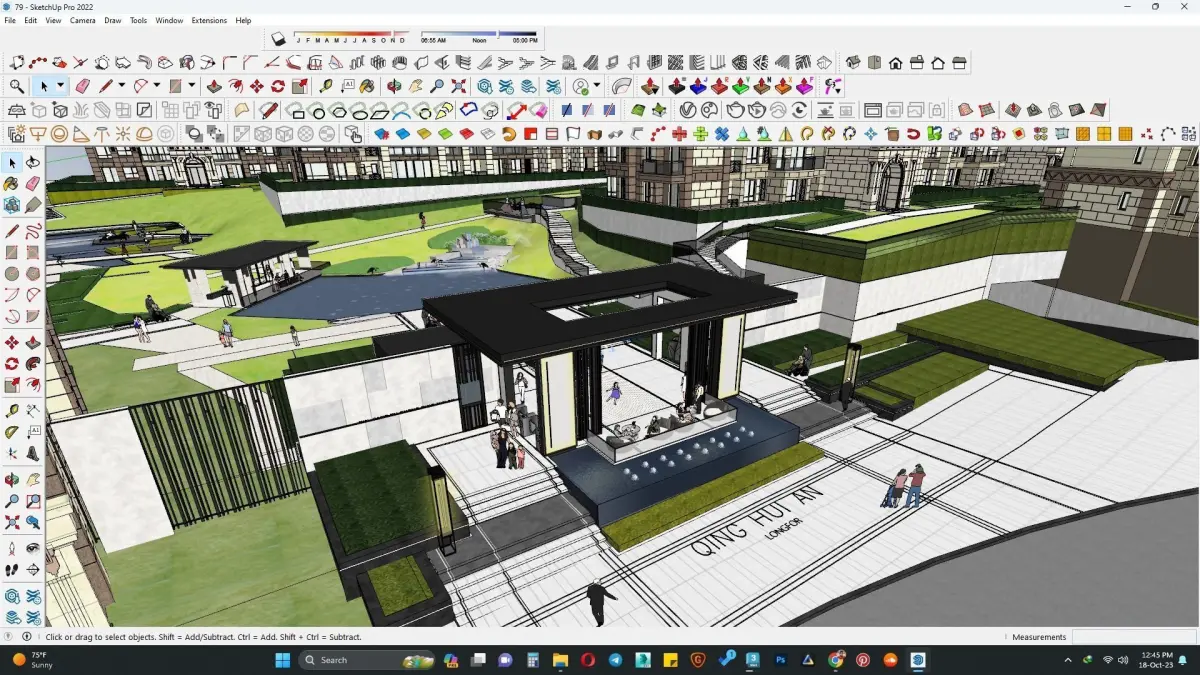This screenshot has height=675, width=1200.
Task: Select the Move tool in top toolbar
Action: click(257, 87)
